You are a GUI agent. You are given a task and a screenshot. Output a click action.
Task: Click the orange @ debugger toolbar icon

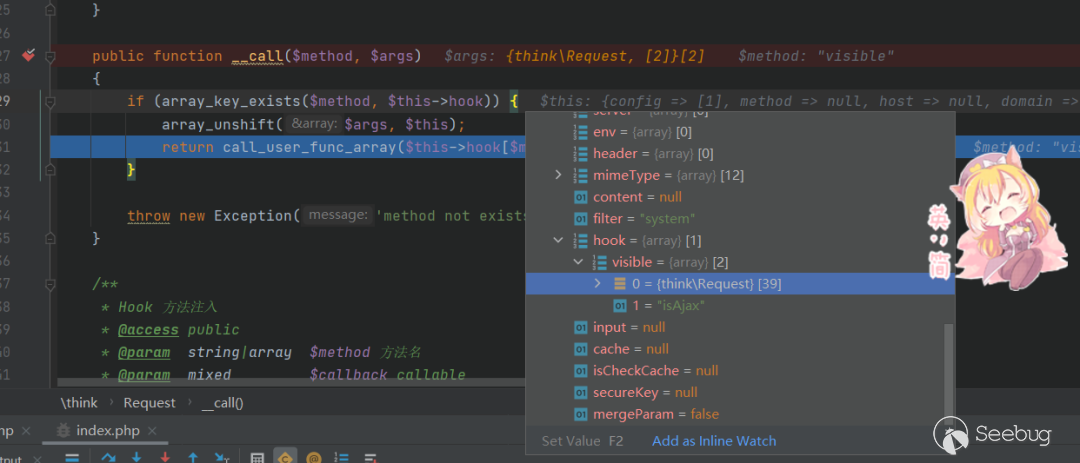click(x=313, y=458)
